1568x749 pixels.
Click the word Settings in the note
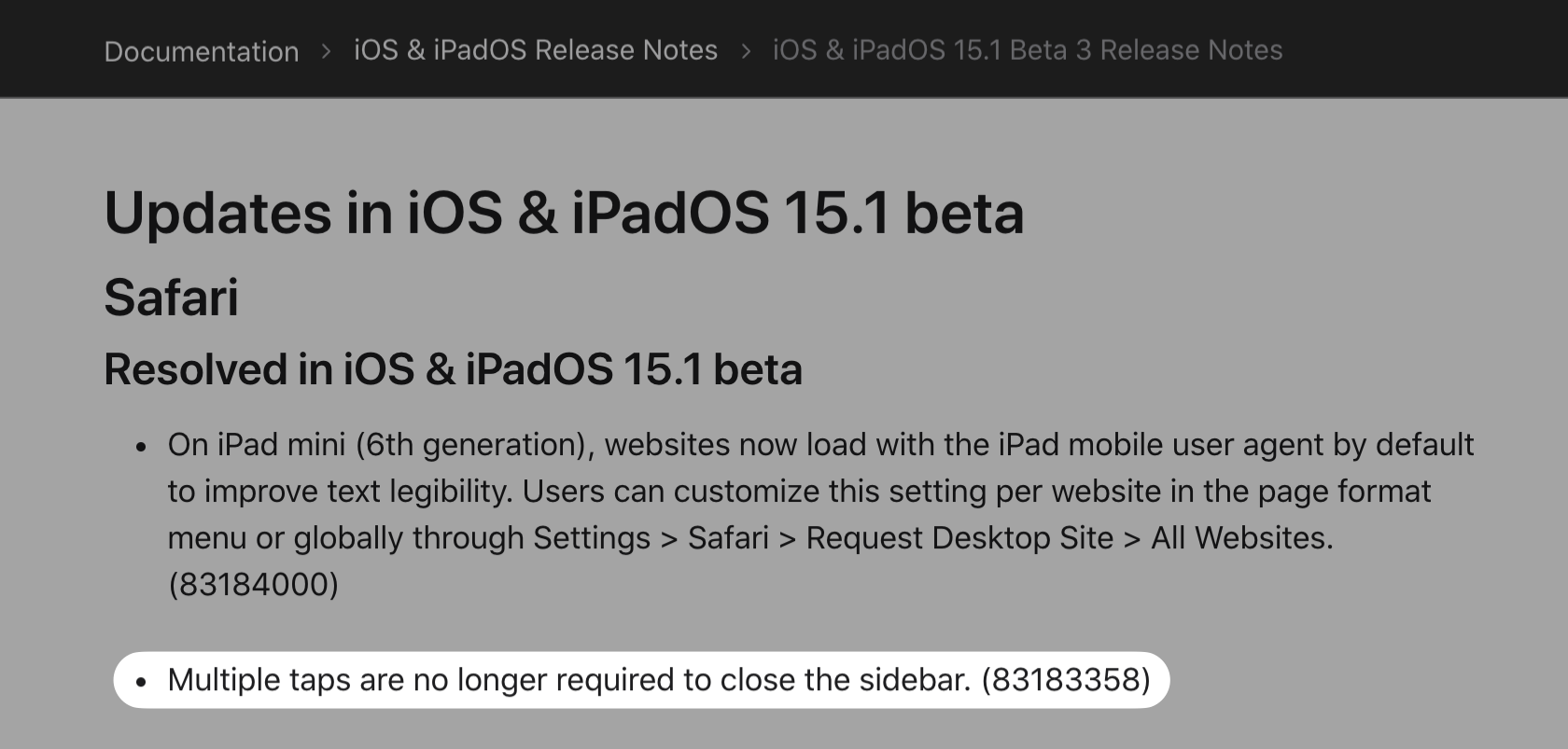click(x=592, y=537)
